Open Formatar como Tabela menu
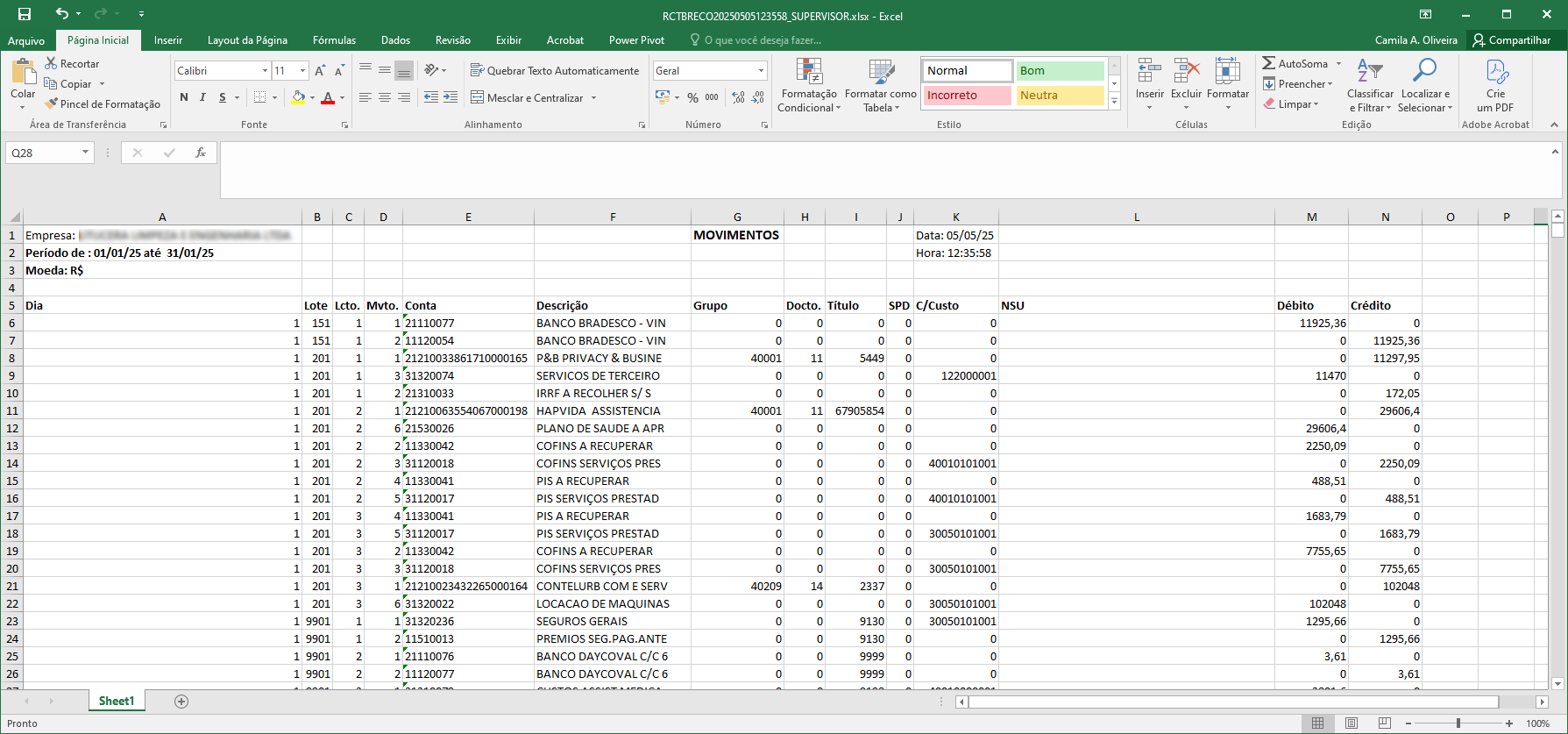Image resolution: width=1568 pixels, height=734 pixels. (881, 85)
